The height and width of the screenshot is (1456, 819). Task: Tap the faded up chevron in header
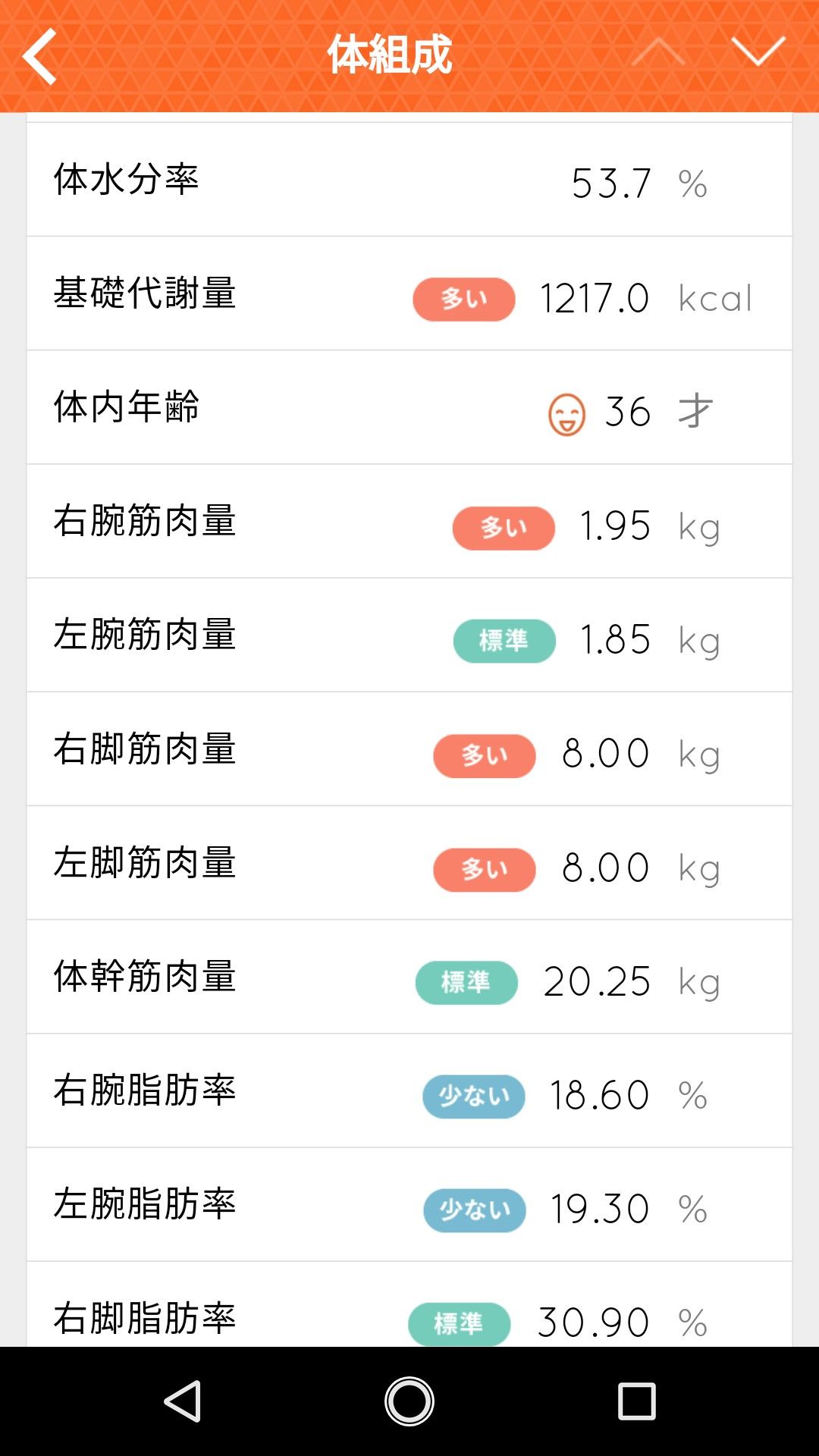tap(658, 52)
